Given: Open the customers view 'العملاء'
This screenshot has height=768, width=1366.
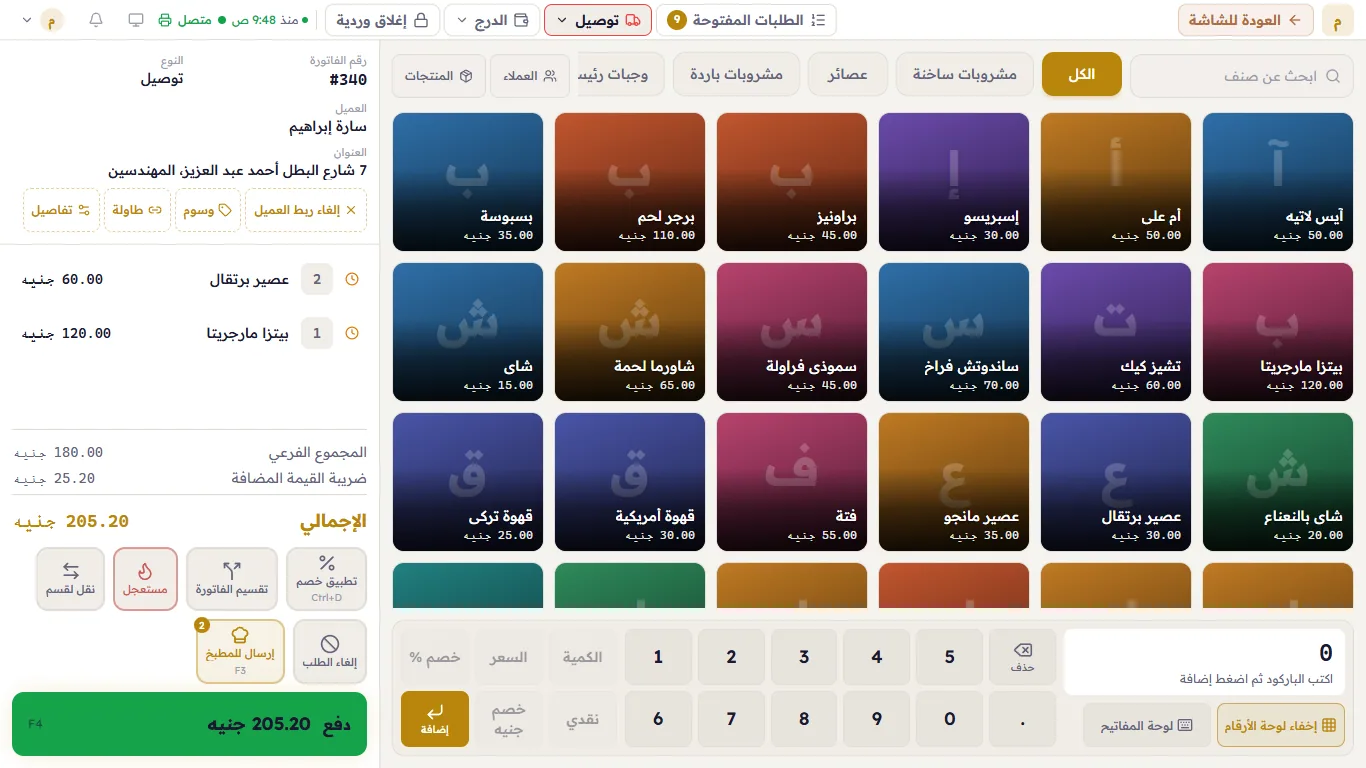Looking at the screenshot, I should pos(530,76).
